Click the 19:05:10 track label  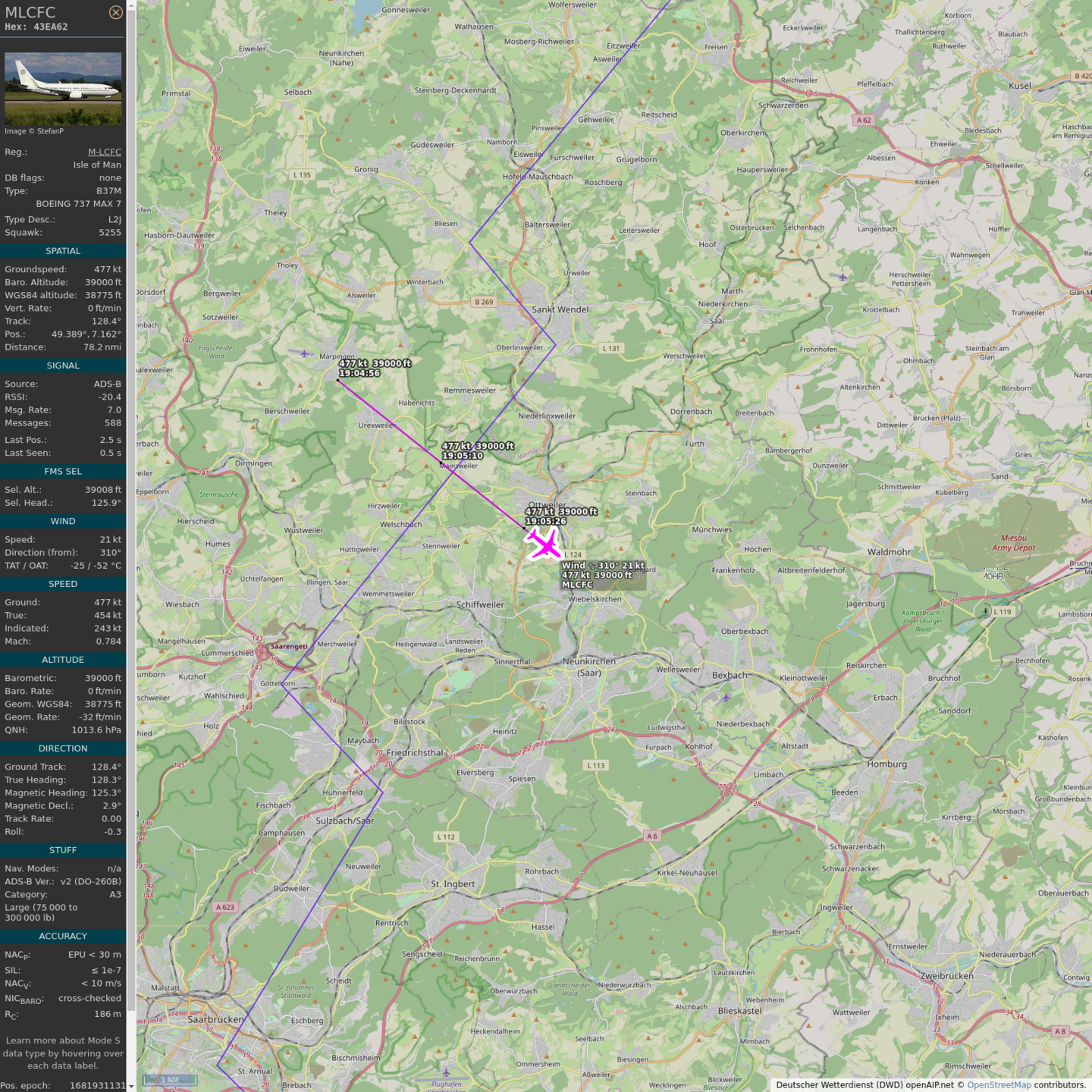coord(463,456)
